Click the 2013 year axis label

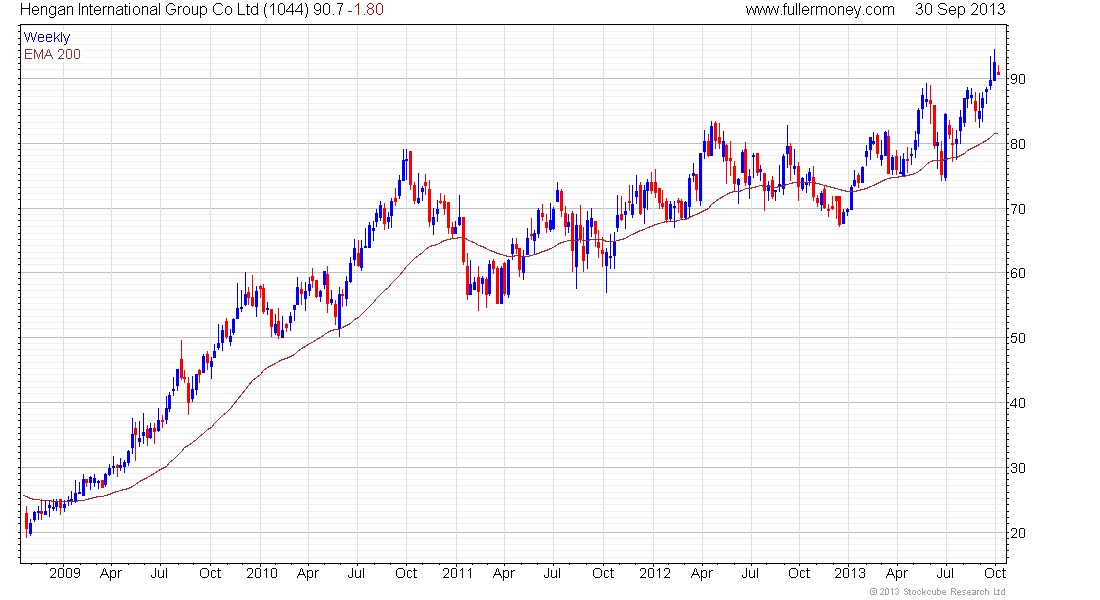[x=850, y=573]
